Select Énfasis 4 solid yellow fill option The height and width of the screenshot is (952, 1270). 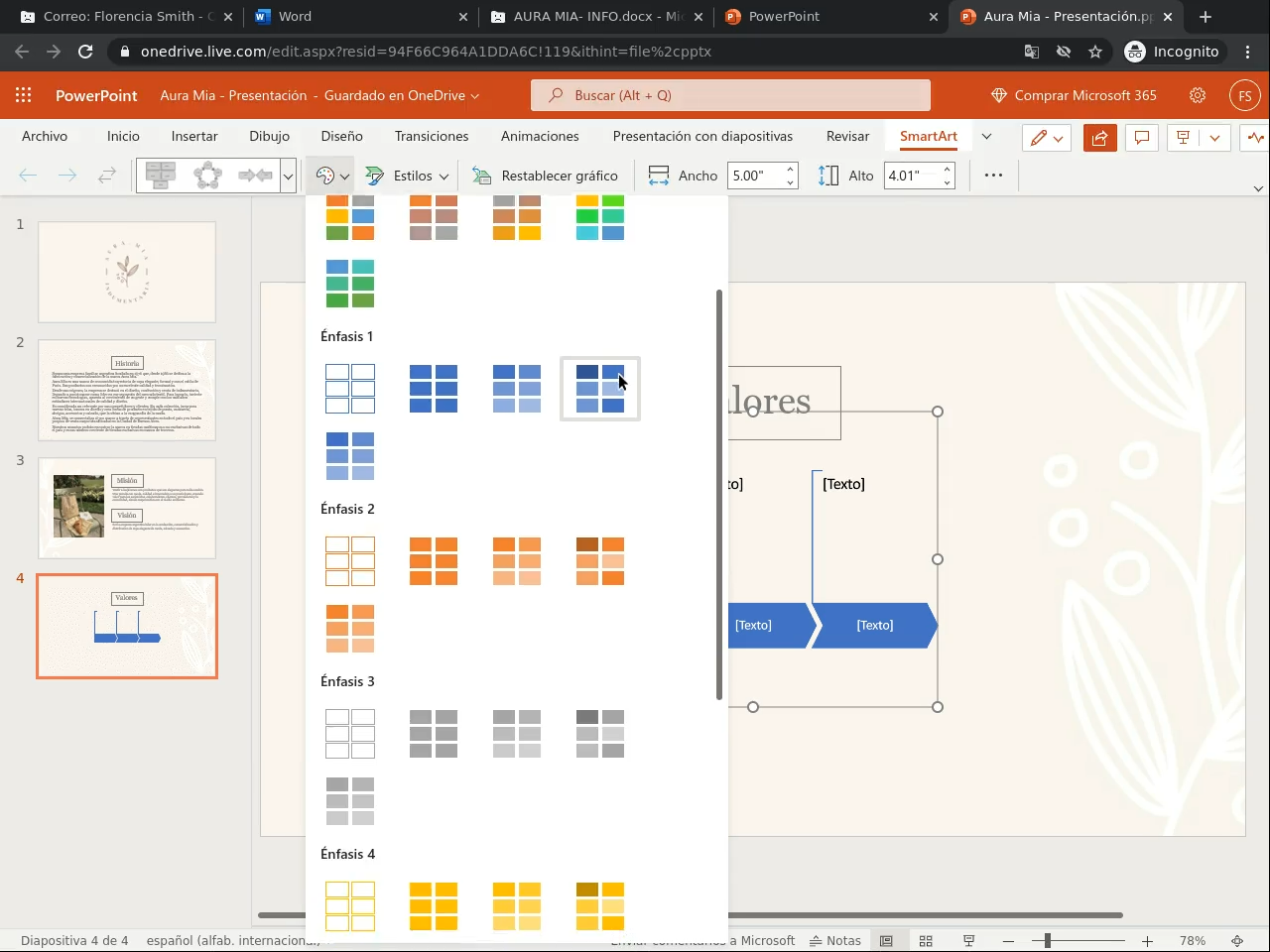(x=434, y=905)
